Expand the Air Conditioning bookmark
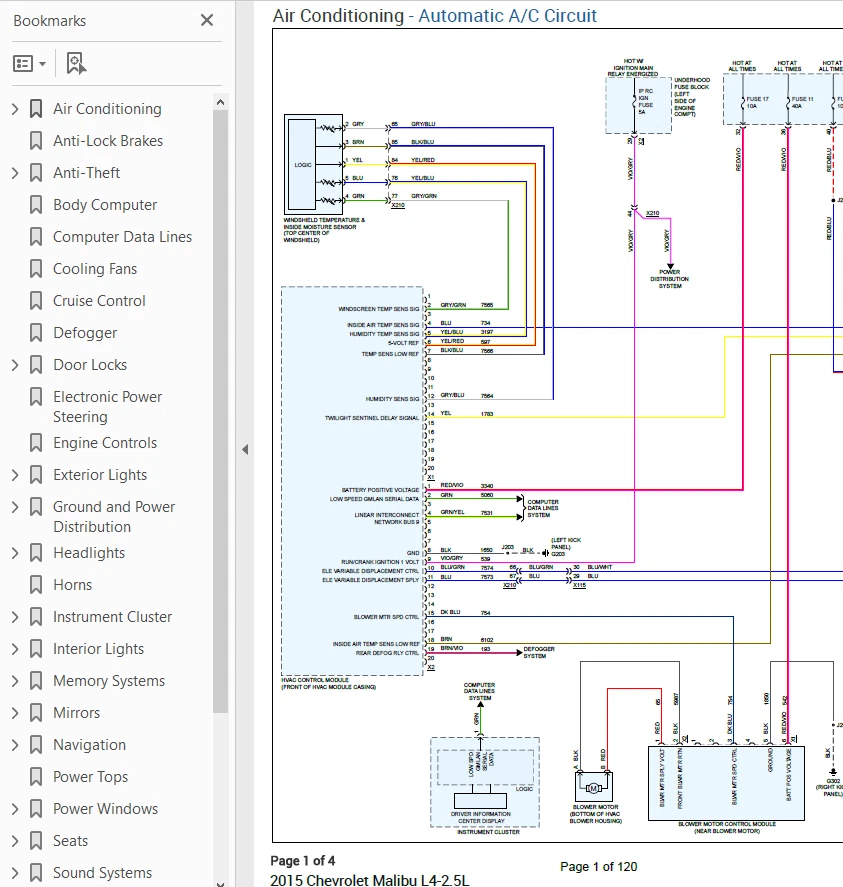843x887 pixels. click(x=14, y=108)
